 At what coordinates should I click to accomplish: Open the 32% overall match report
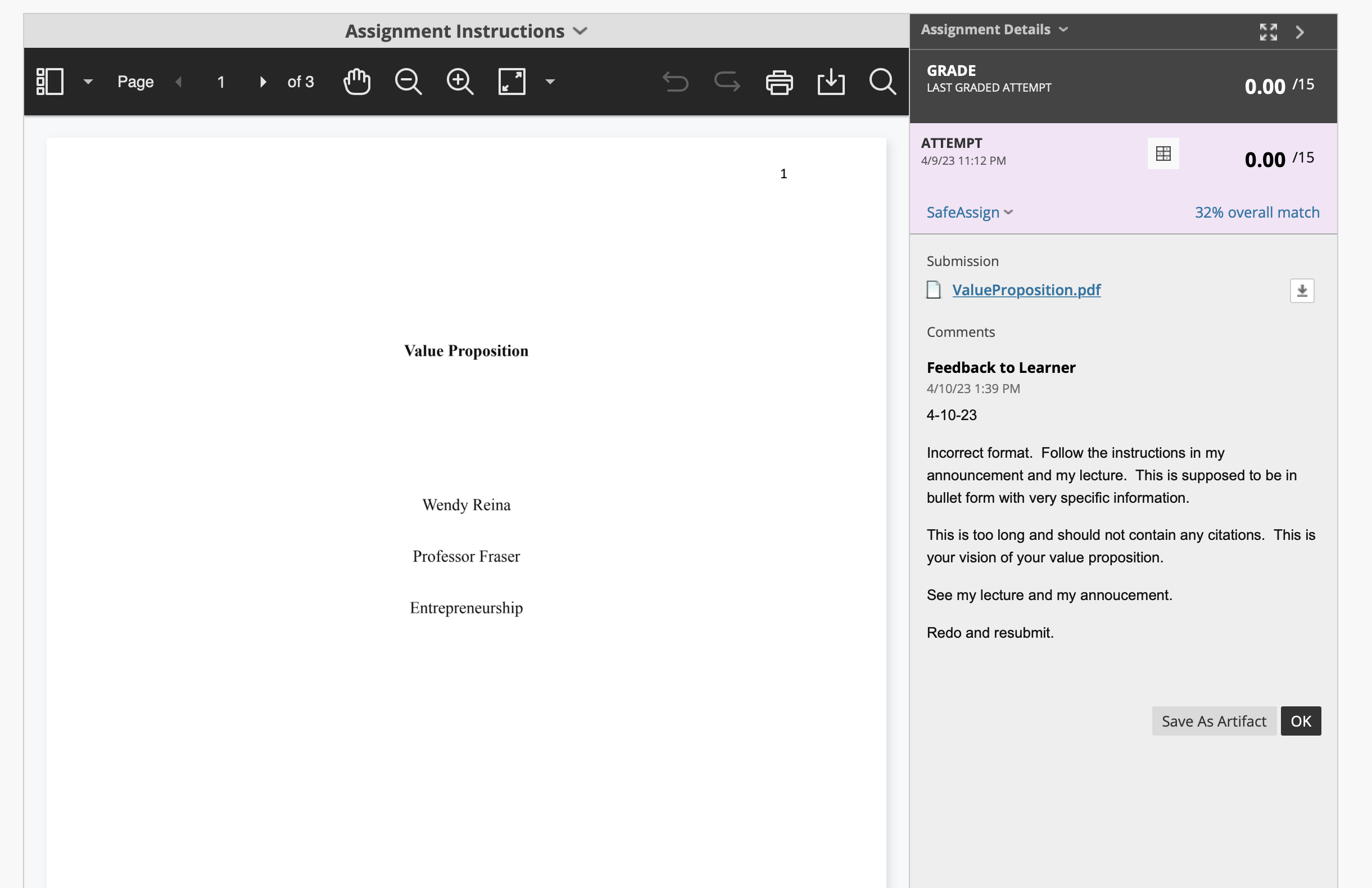[x=1257, y=212]
